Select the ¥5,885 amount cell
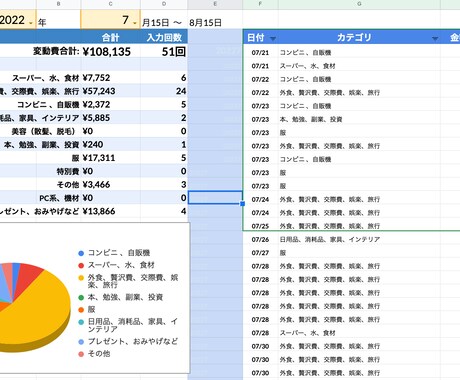The image size is (460, 380). (110, 118)
